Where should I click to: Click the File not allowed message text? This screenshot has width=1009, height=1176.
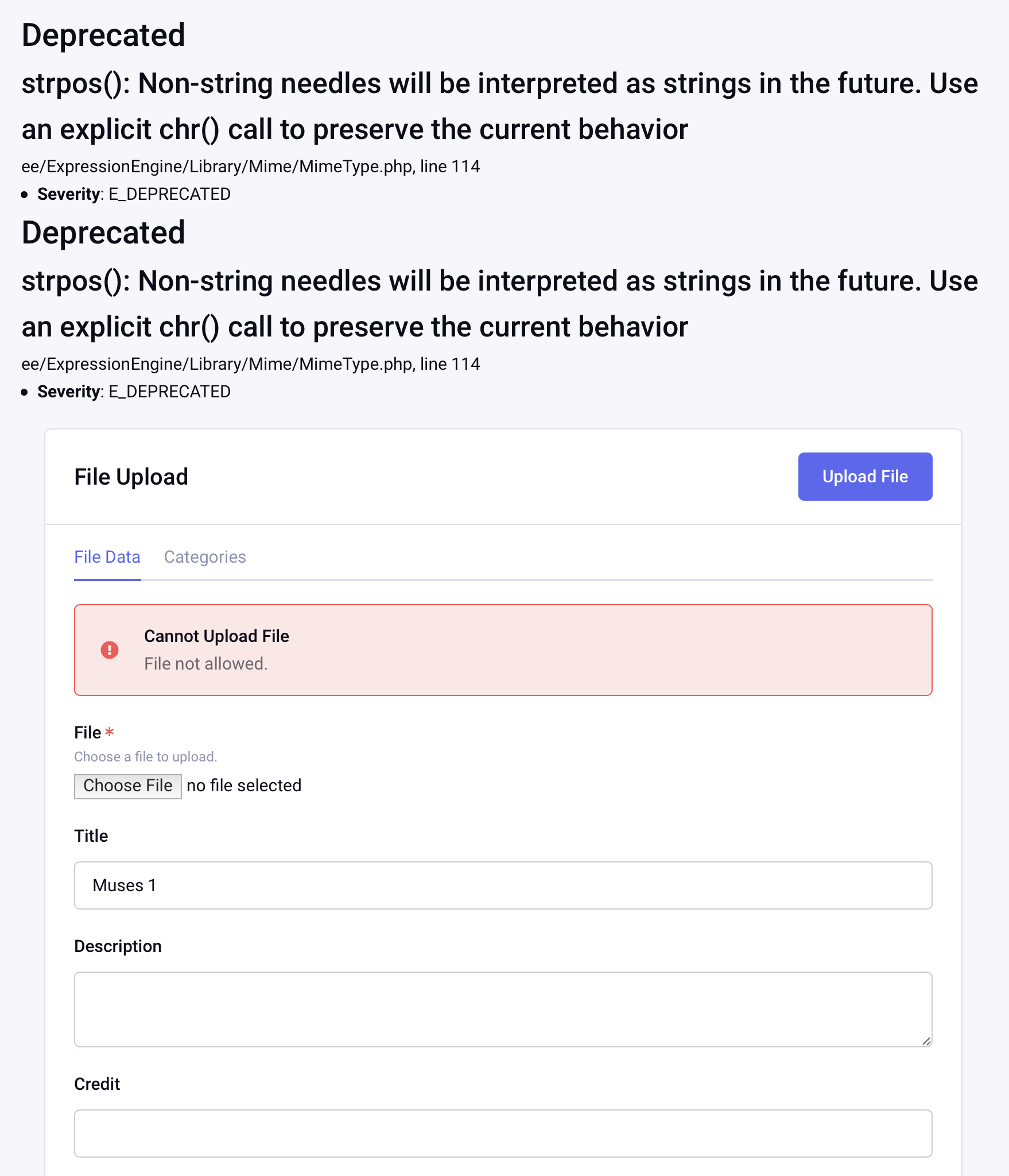click(x=205, y=663)
